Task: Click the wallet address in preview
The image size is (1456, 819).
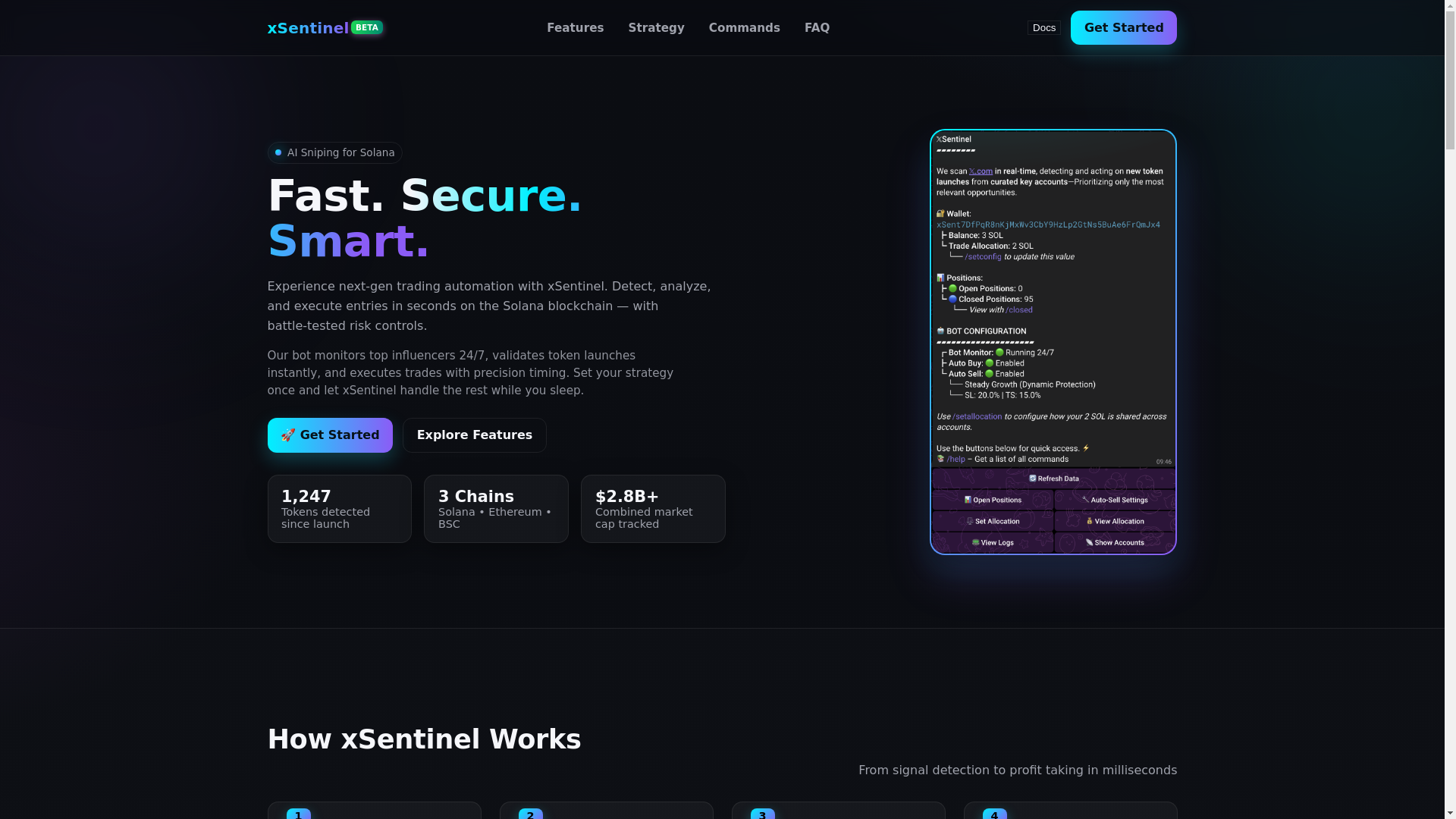Action: pyautogui.click(x=1048, y=225)
